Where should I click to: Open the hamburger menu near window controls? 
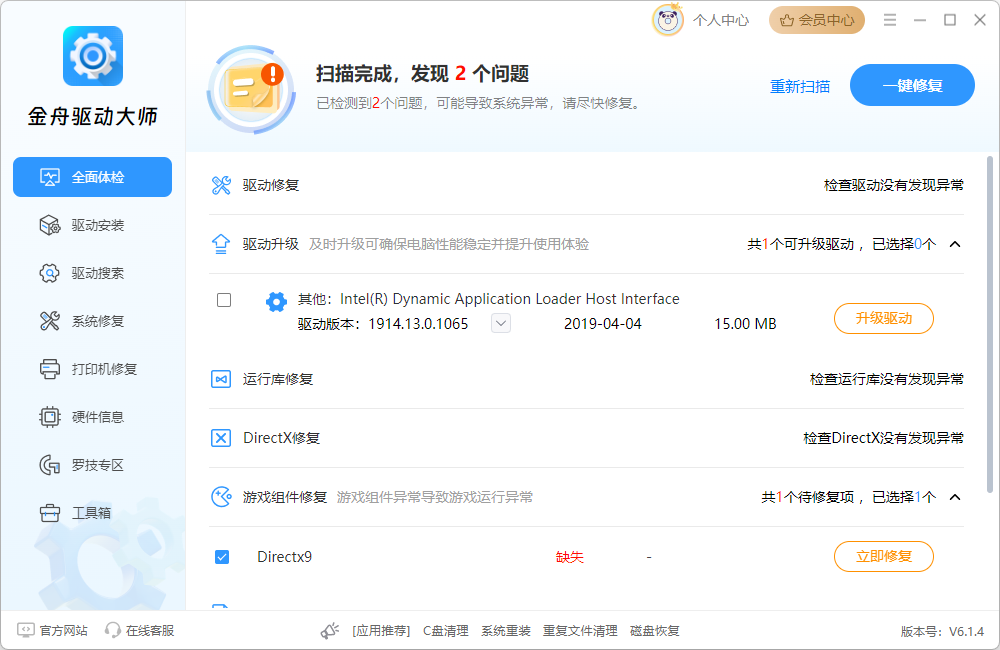click(x=889, y=19)
